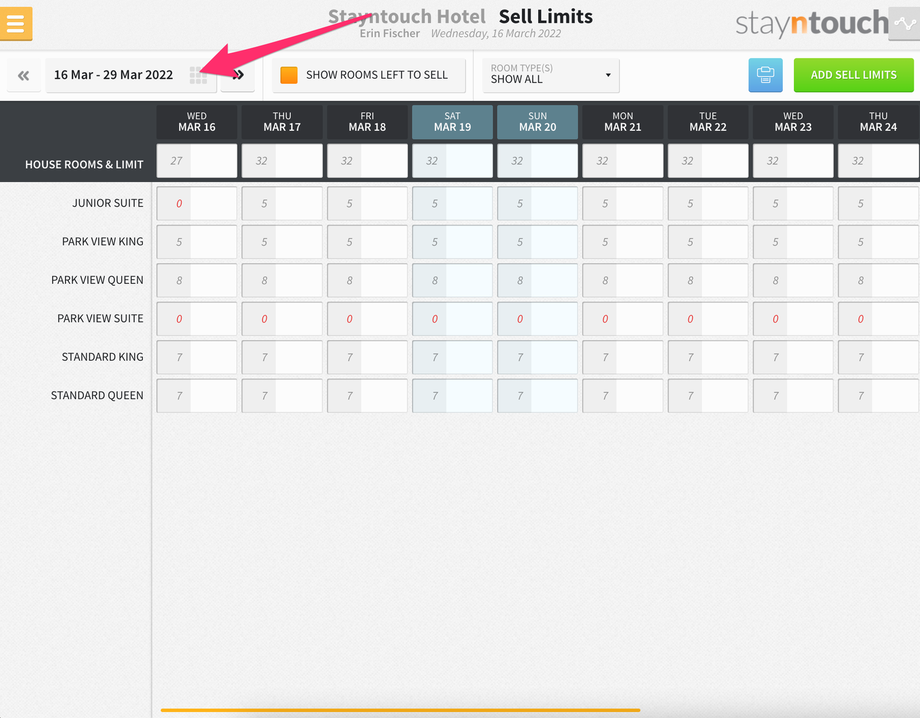
Task: Click Park View Suite limit cell for Mar 21
Action: [623, 319]
